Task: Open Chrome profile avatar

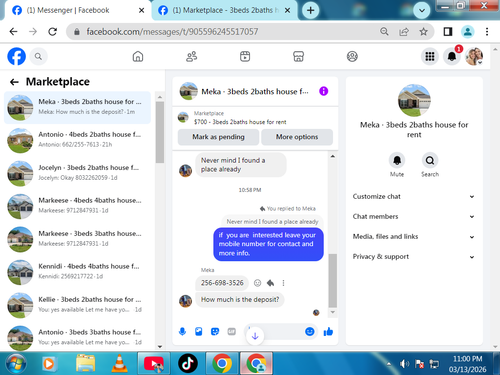Action: pyautogui.click(x=468, y=32)
